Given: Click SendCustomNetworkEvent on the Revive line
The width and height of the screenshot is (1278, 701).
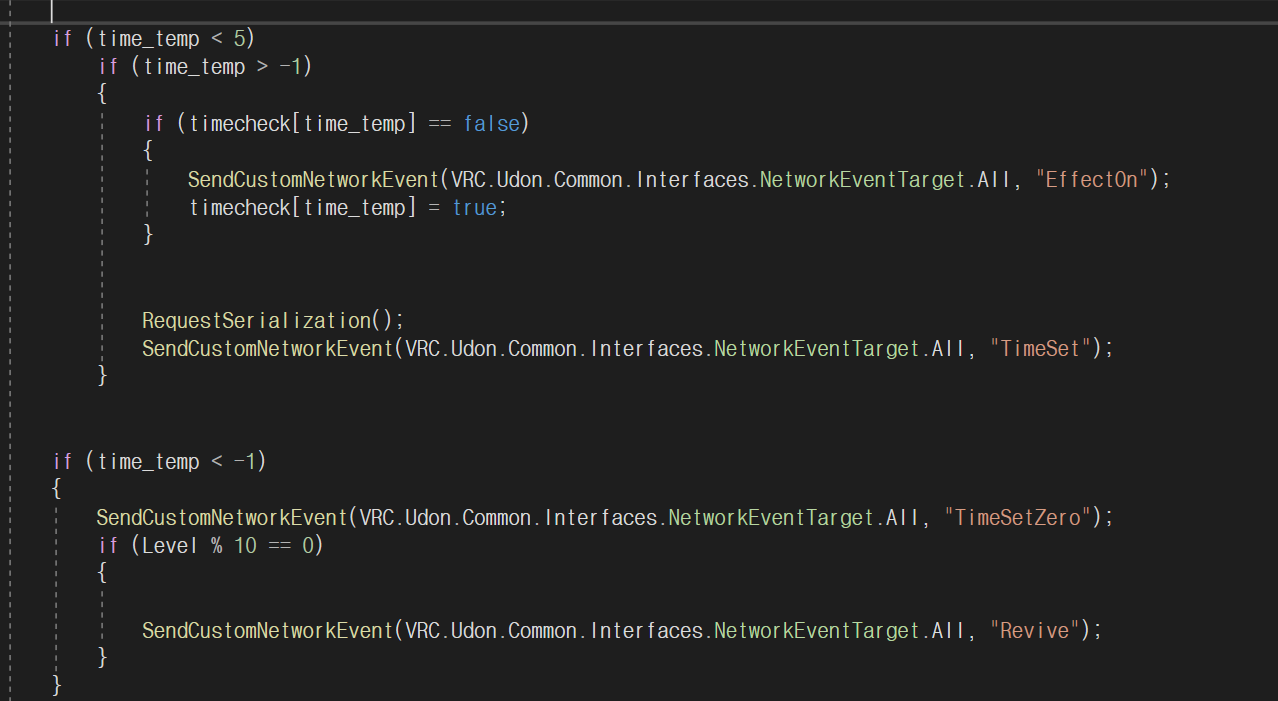Looking at the screenshot, I should pyautogui.click(x=267, y=630).
